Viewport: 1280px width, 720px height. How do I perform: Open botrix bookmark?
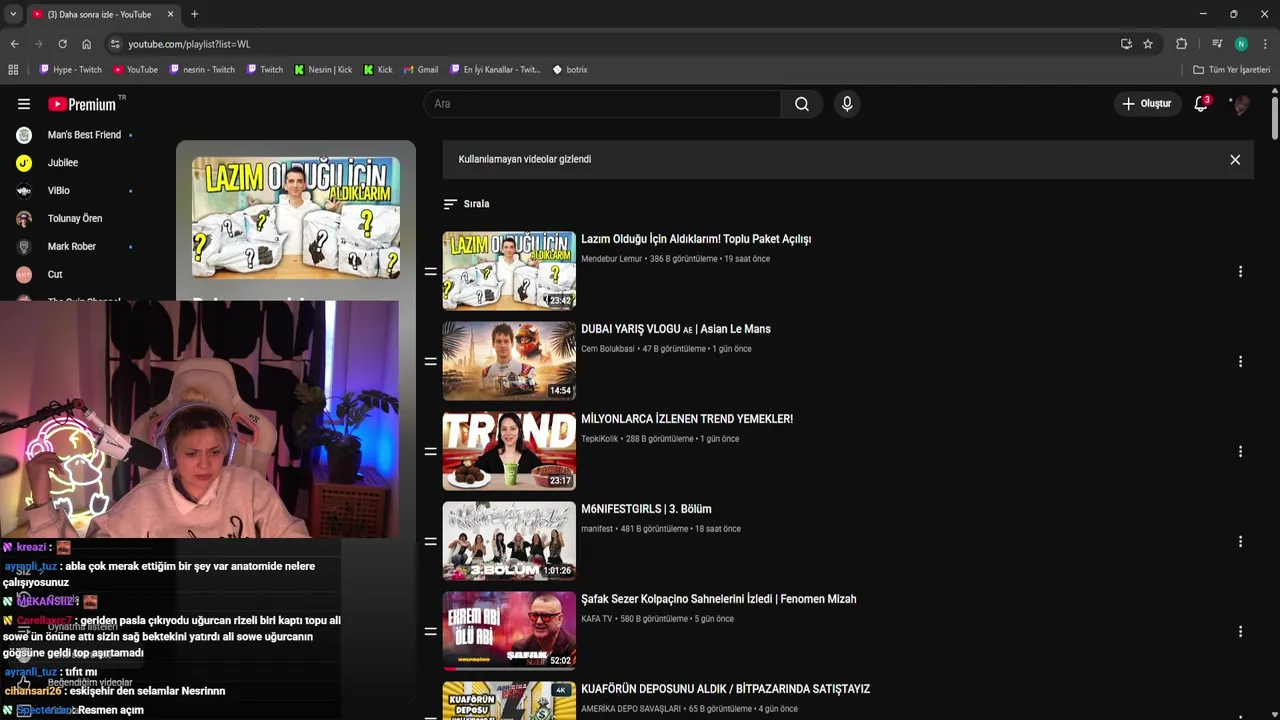tap(570, 70)
